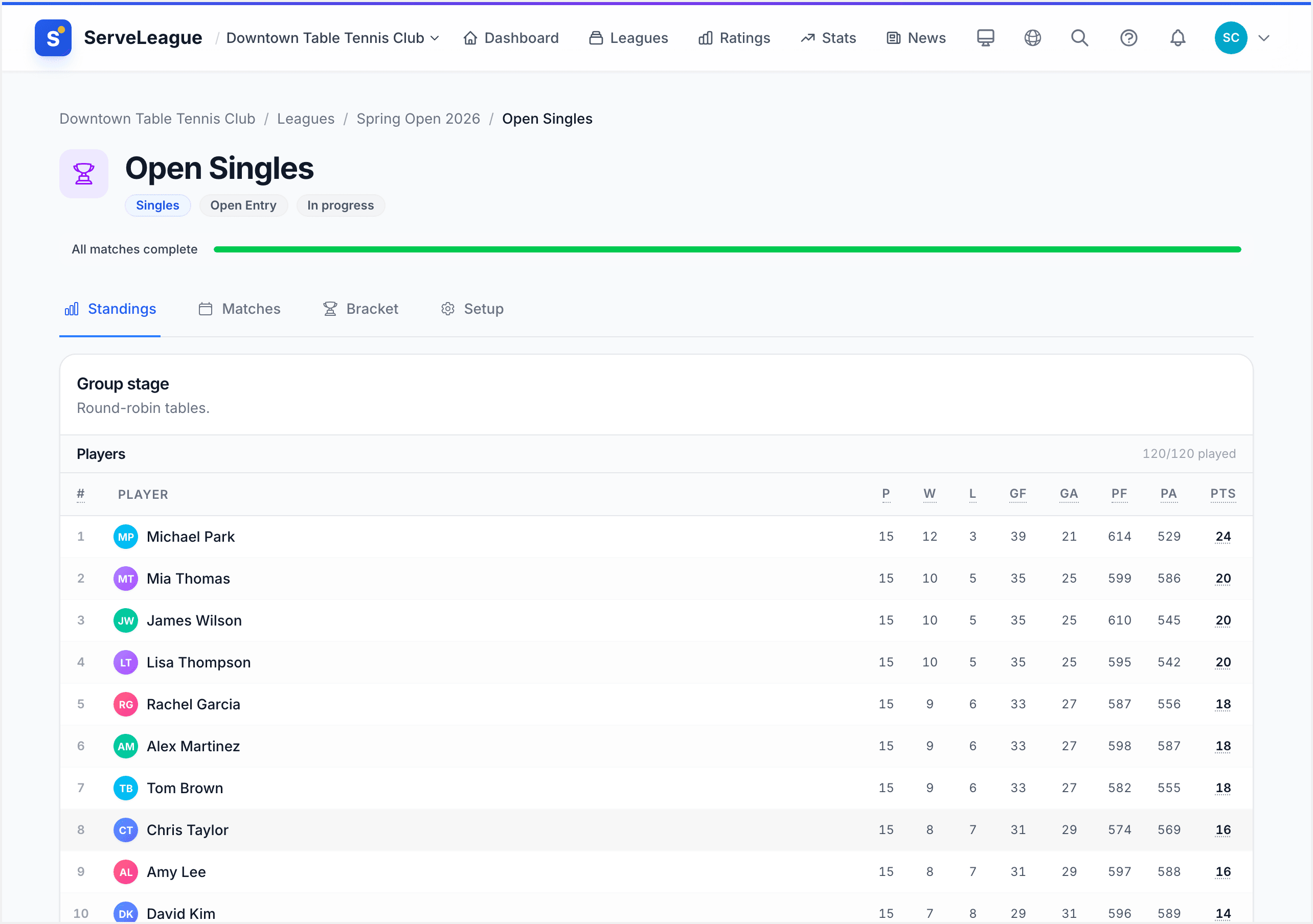This screenshot has height=924, width=1313.
Task: Click the PTS column header
Action: 1223,494
